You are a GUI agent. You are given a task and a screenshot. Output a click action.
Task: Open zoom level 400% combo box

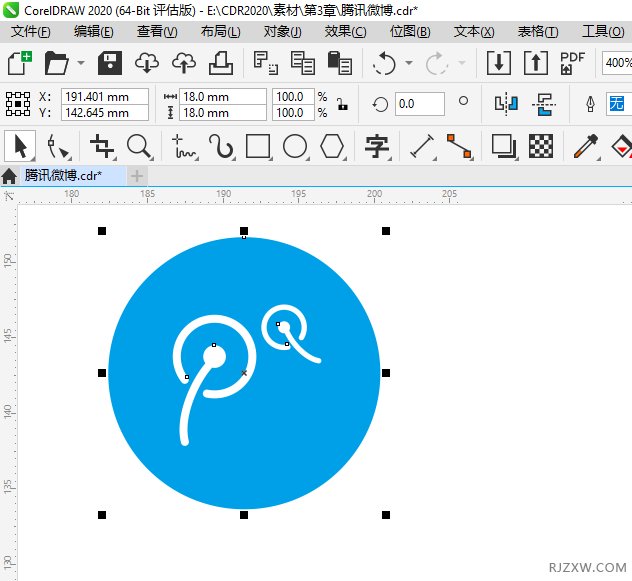(617, 63)
